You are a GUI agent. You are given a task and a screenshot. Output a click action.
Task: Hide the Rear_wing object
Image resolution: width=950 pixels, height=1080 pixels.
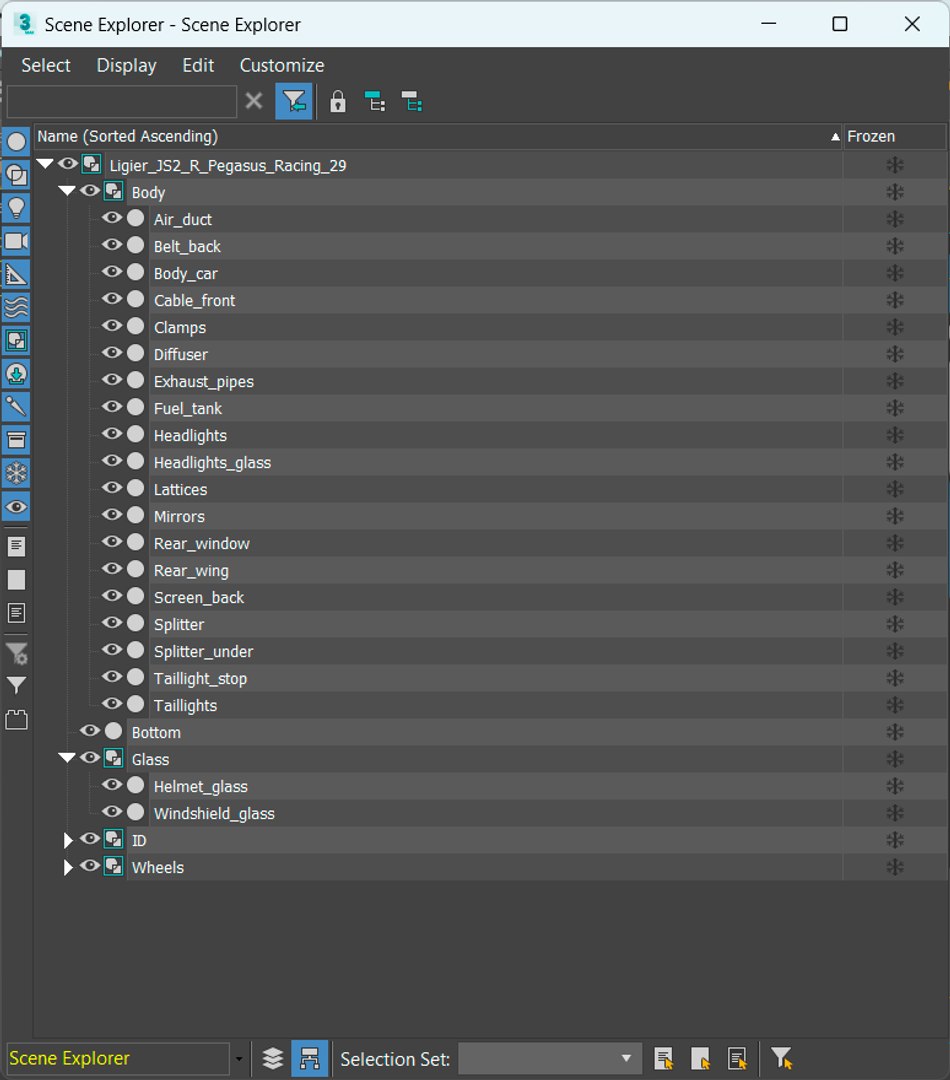(112, 570)
